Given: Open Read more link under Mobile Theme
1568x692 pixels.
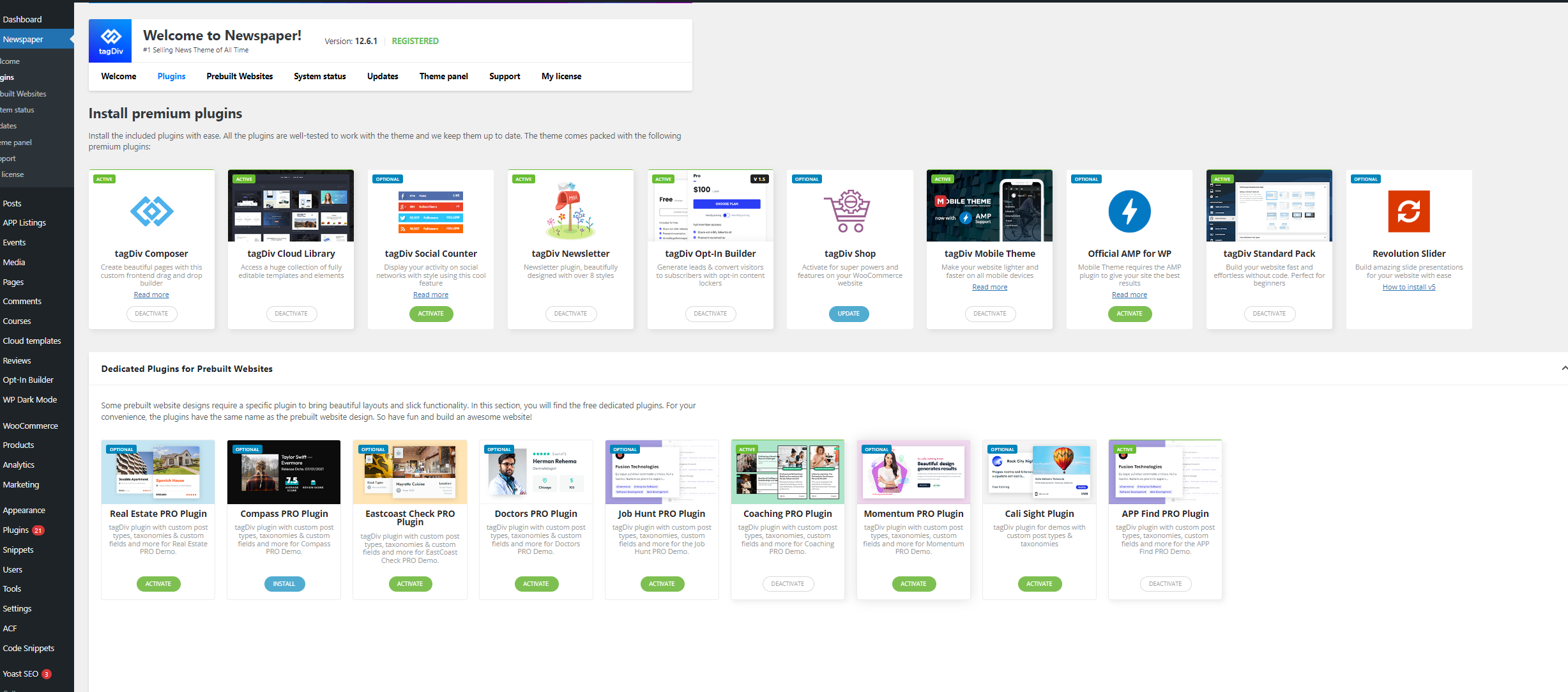Looking at the screenshot, I should 990,287.
